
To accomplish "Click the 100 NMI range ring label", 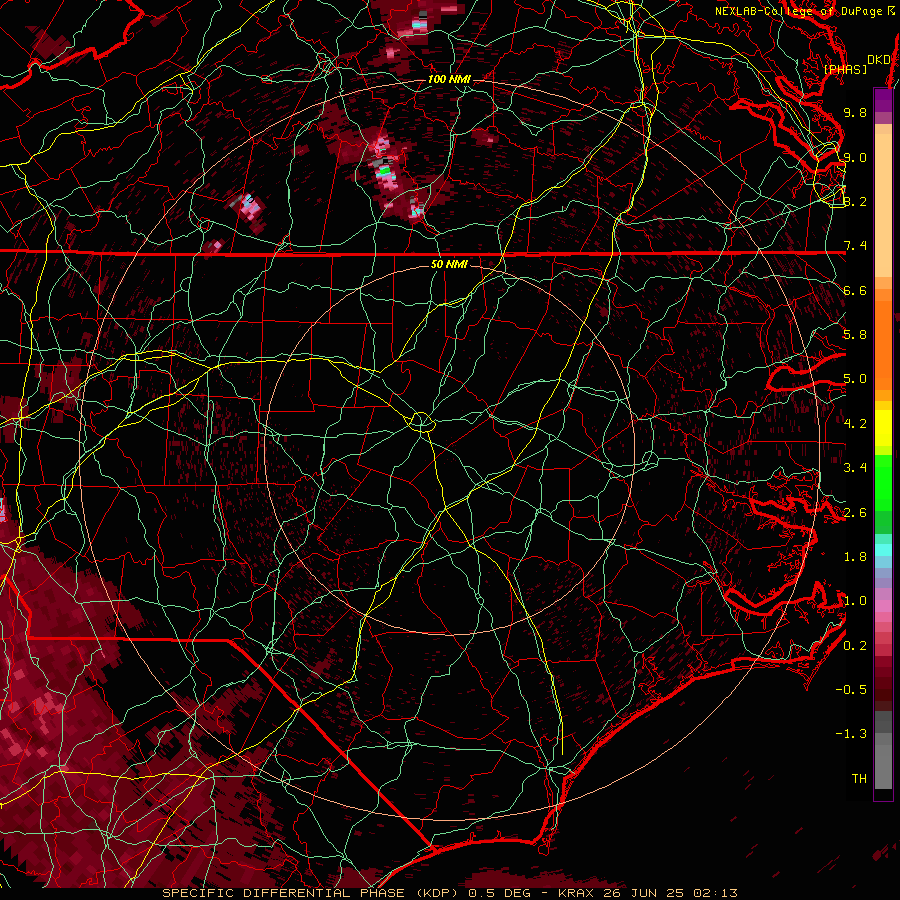I will (x=449, y=79).
